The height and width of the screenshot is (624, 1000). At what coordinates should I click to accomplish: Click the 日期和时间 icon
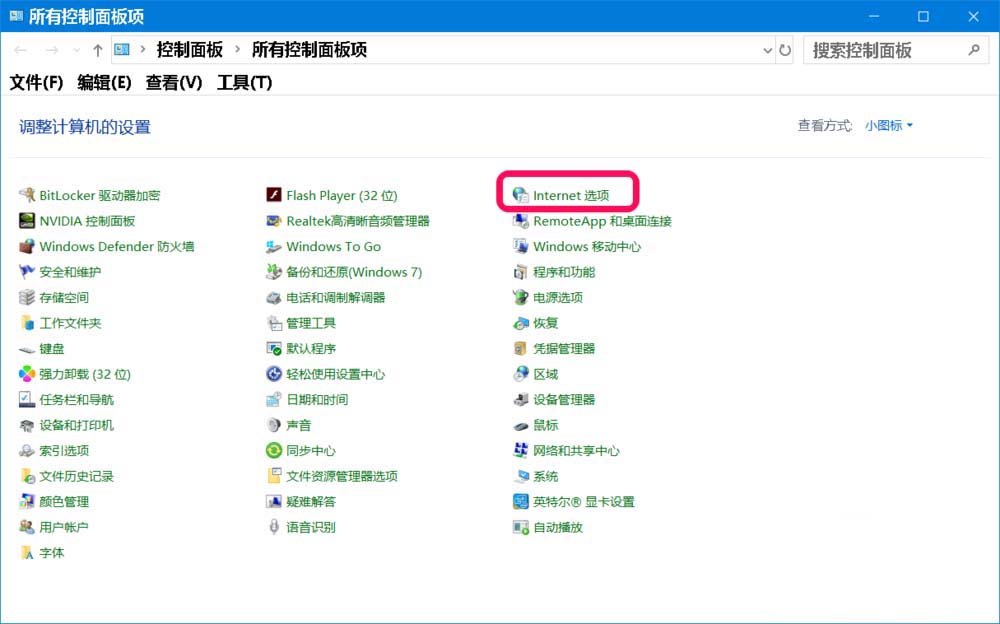tap(274, 399)
